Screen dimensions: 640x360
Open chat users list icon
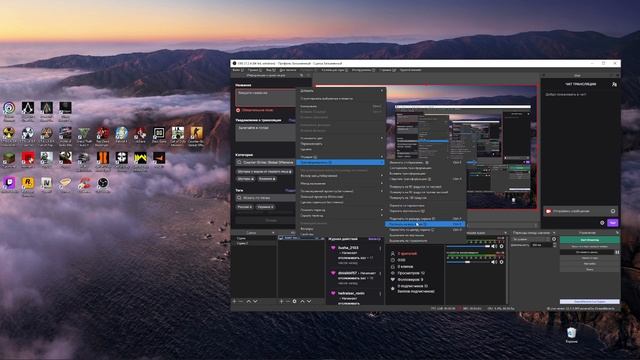click(614, 84)
